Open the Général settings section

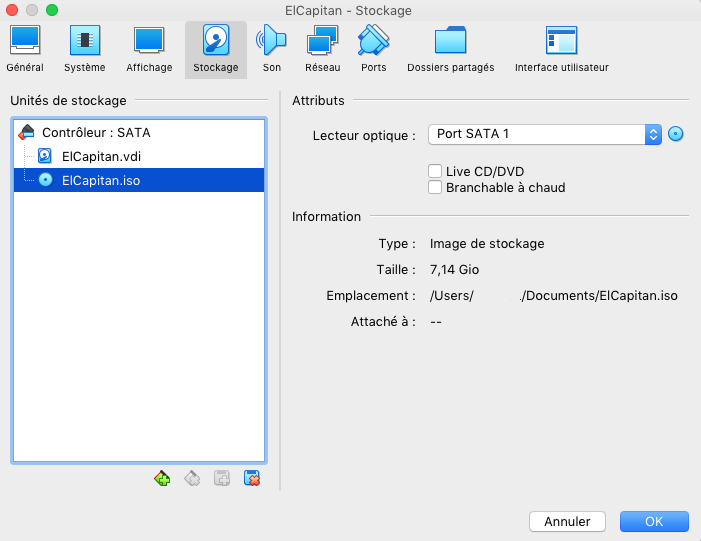point(25,49)
